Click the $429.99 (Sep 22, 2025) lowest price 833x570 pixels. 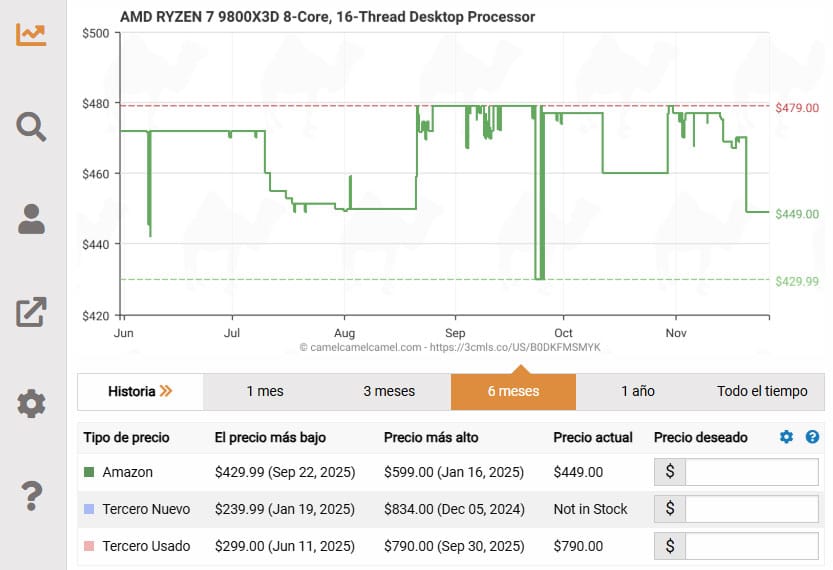[x=285, y=472]
